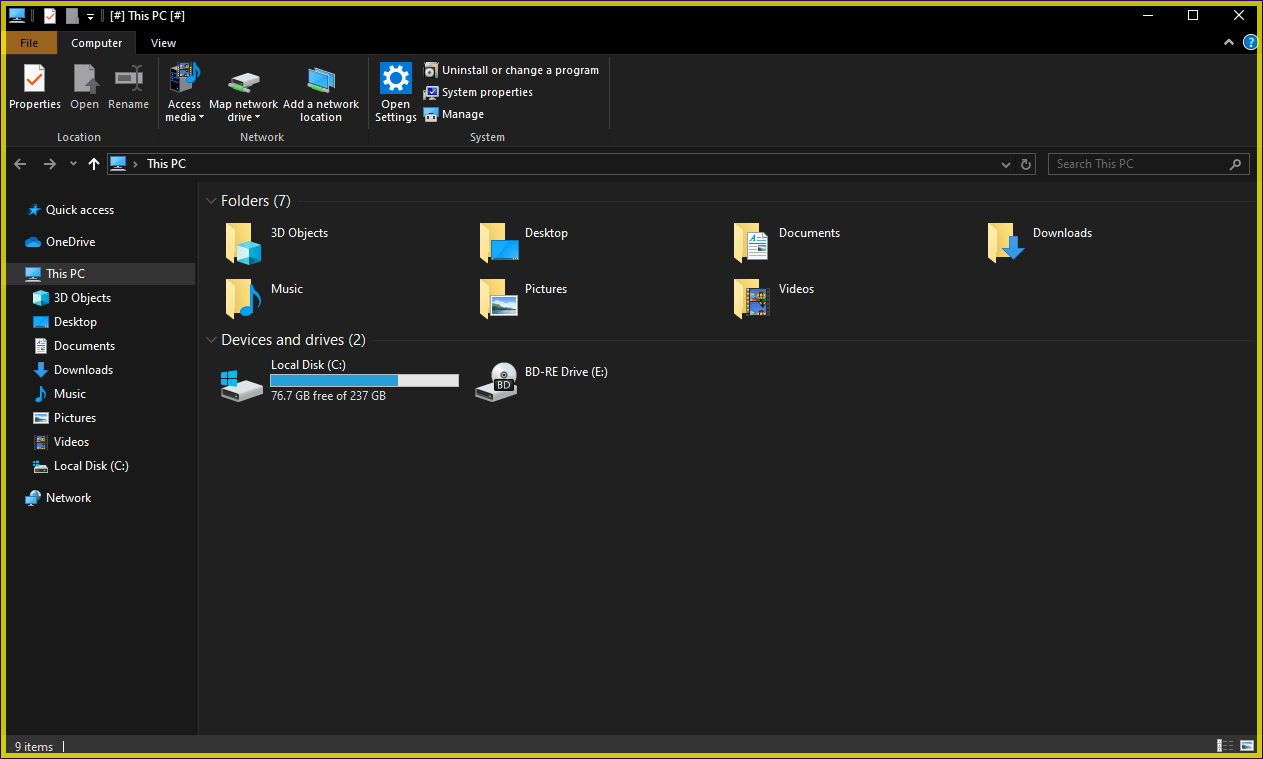Click the 9 items status text
The height and width of the screenshot is (759, 1263).
pos(34,747)
